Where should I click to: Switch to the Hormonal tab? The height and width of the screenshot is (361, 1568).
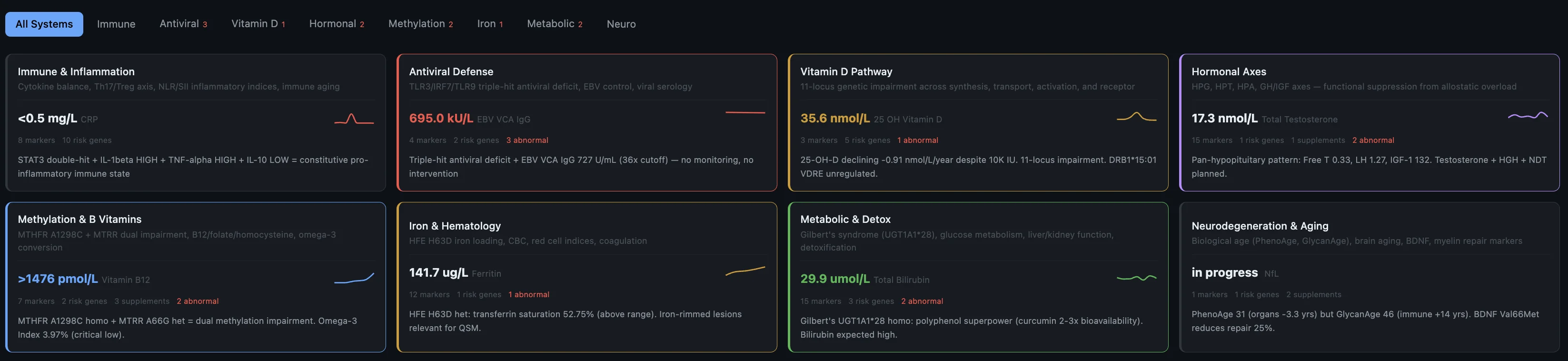(x=337, y=24)
